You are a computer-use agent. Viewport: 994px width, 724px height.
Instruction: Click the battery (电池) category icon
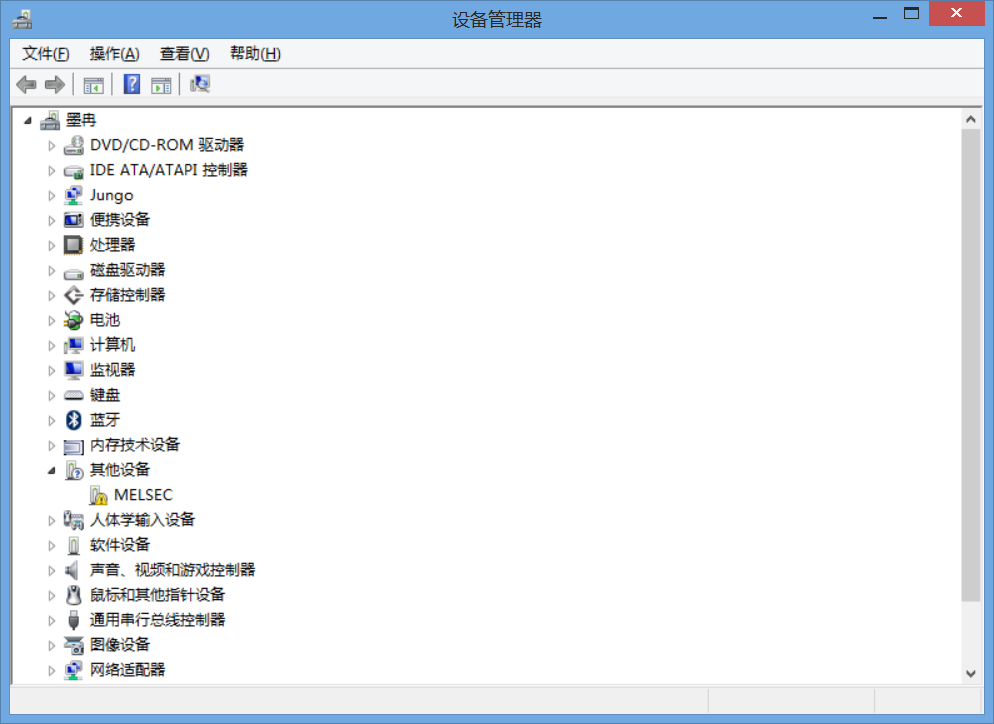point(73,320)
